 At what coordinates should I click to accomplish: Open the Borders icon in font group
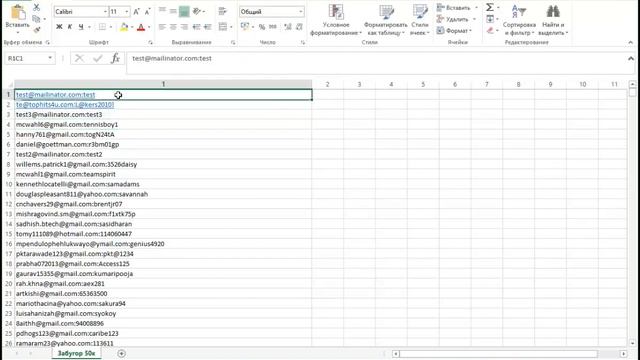pos(102,27)
